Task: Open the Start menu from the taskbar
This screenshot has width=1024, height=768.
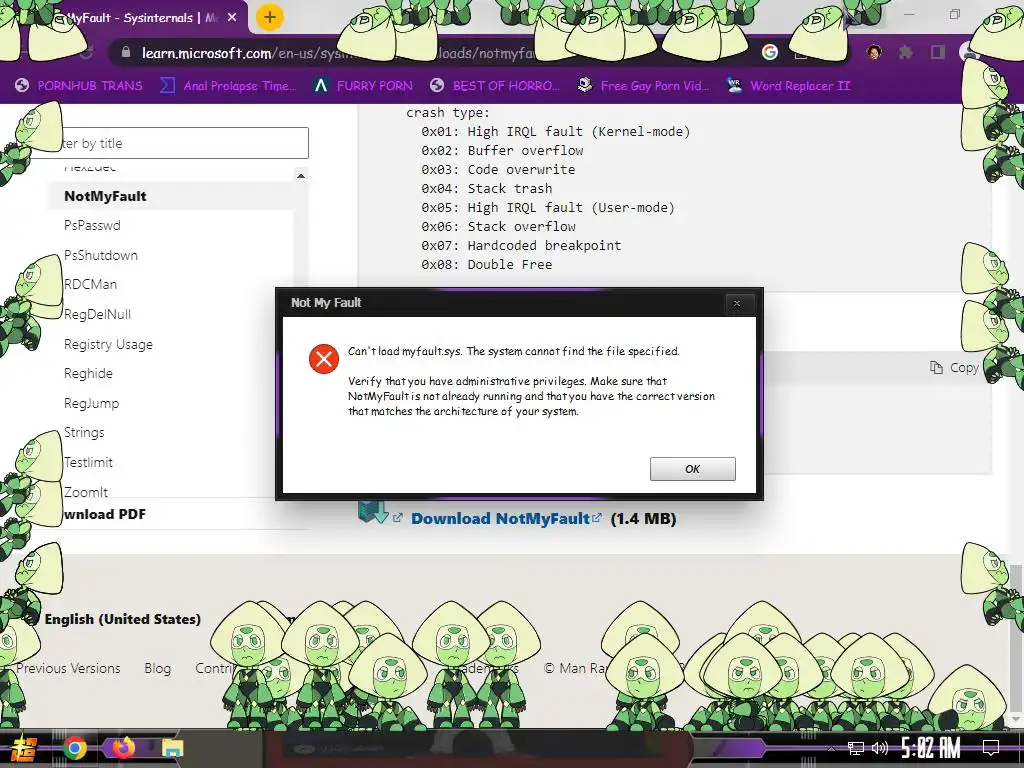Action: tap(23, 748)
